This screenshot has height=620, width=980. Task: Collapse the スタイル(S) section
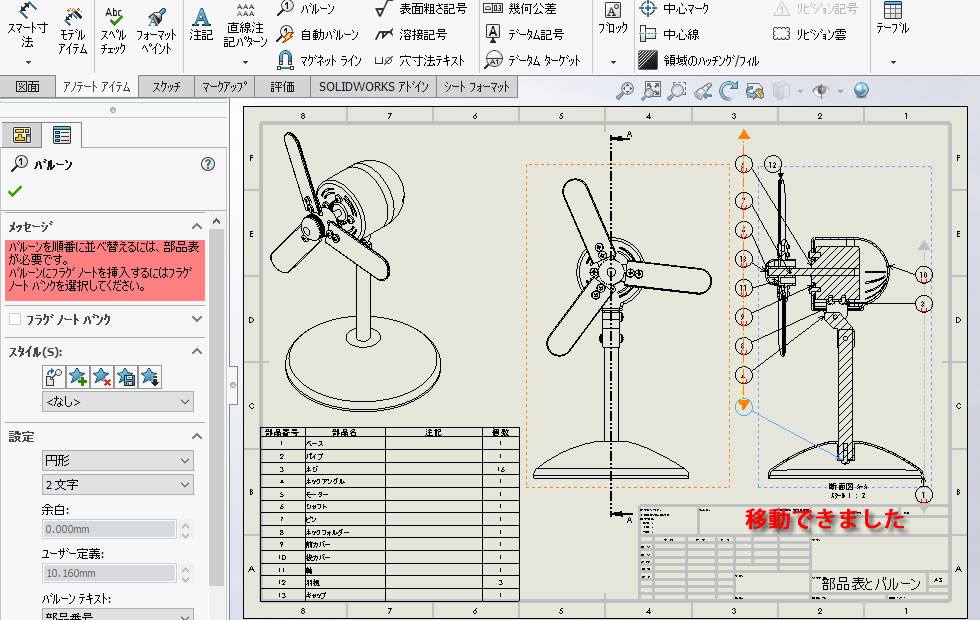pyautogui.click(x=197, y=351)
